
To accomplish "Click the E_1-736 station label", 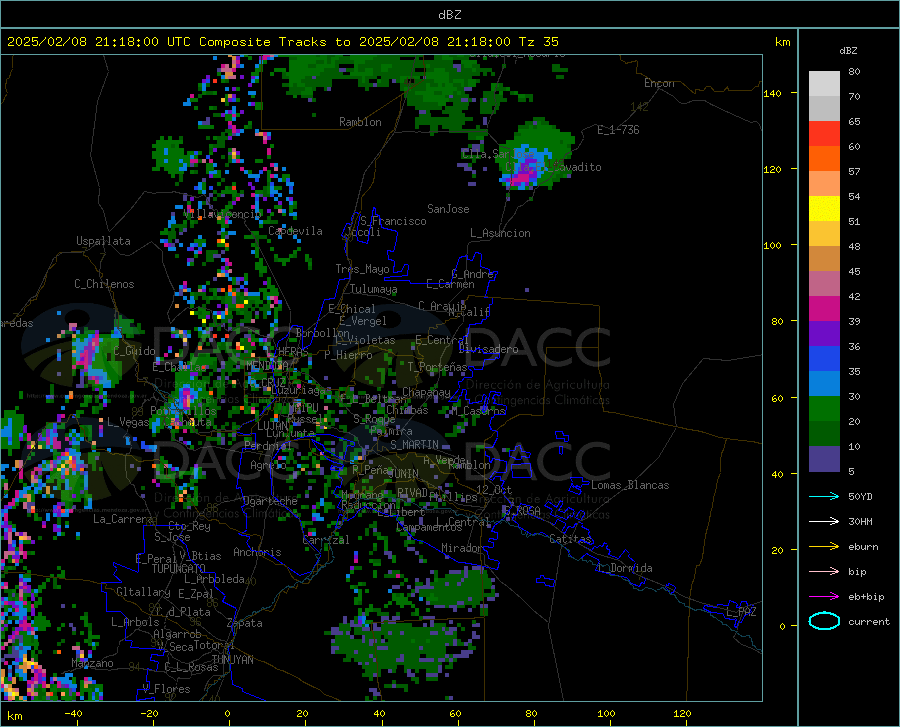I will coord(618,130).
